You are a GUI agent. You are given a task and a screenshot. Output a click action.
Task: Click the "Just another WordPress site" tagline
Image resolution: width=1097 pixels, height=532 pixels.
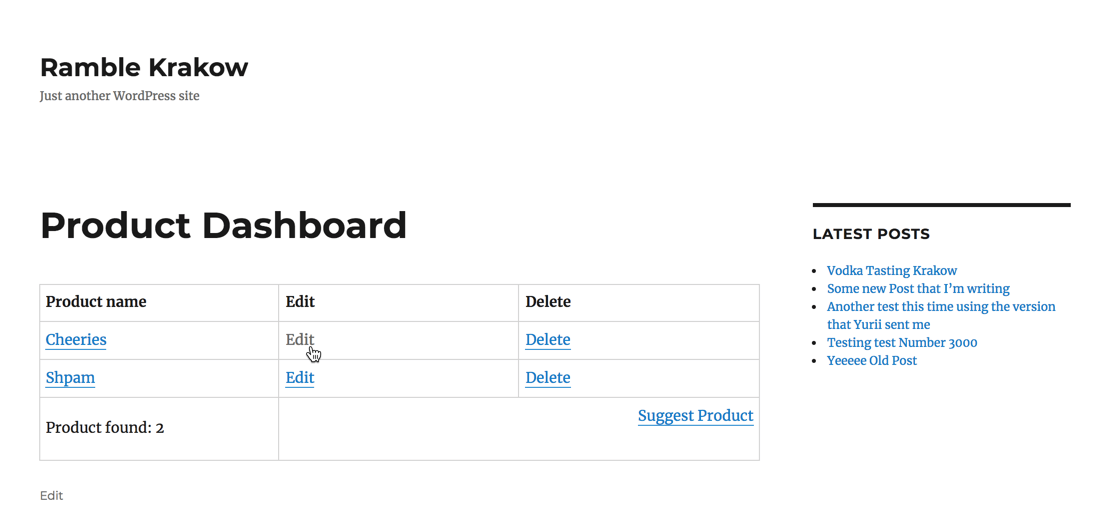tap(120, 96)
